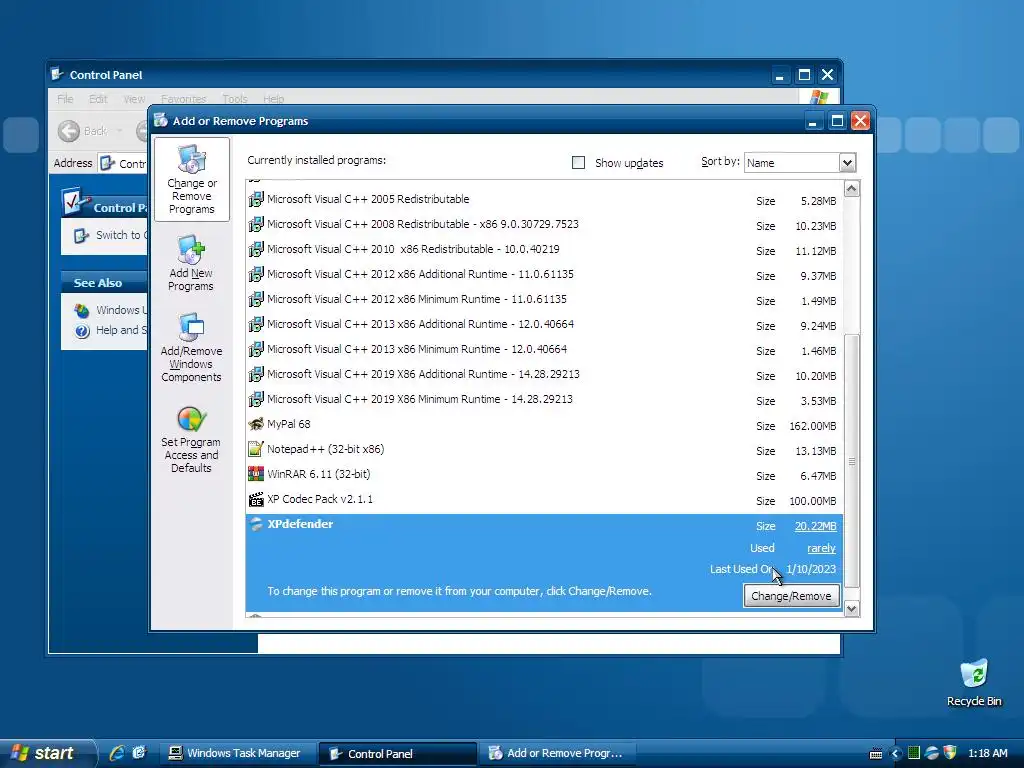This screenshot has width=1024, height=768.
Task: Click the 20.22MB size link
Action: (816, 526)
